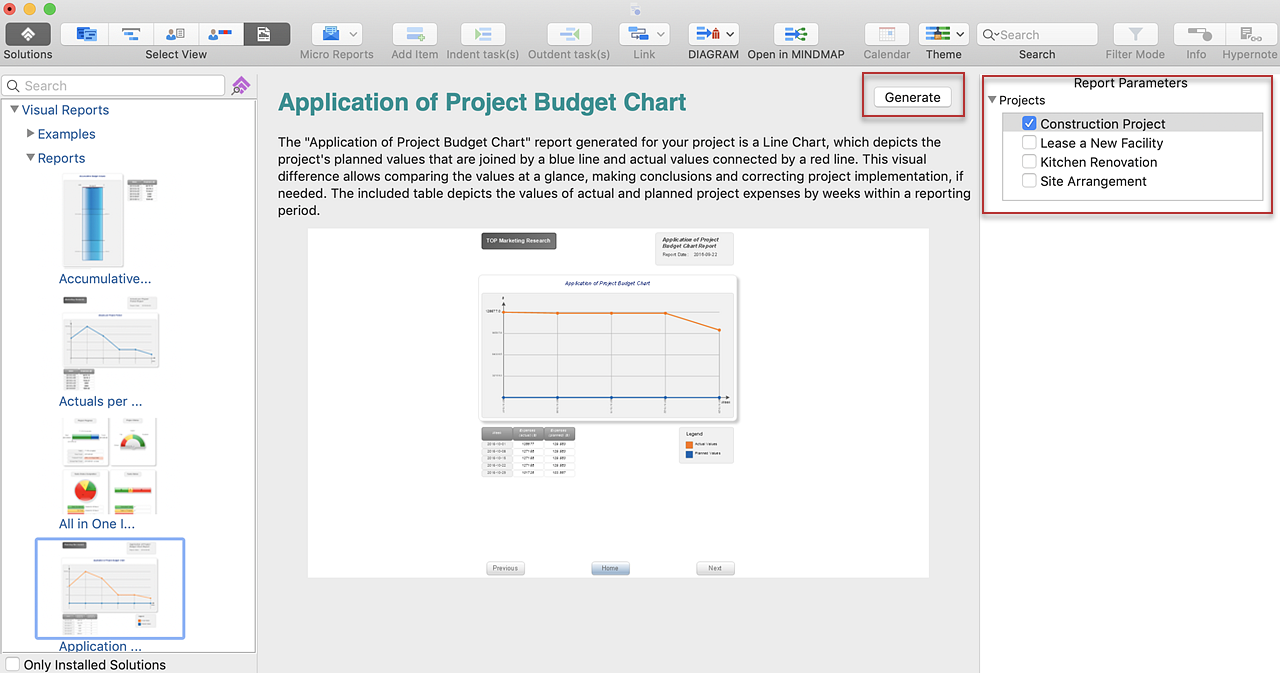Image resolution: width=1280 pixels, height=673 pixels.
Task: Click the Accumulative... report caption
Action: click(x=105, y=279)
